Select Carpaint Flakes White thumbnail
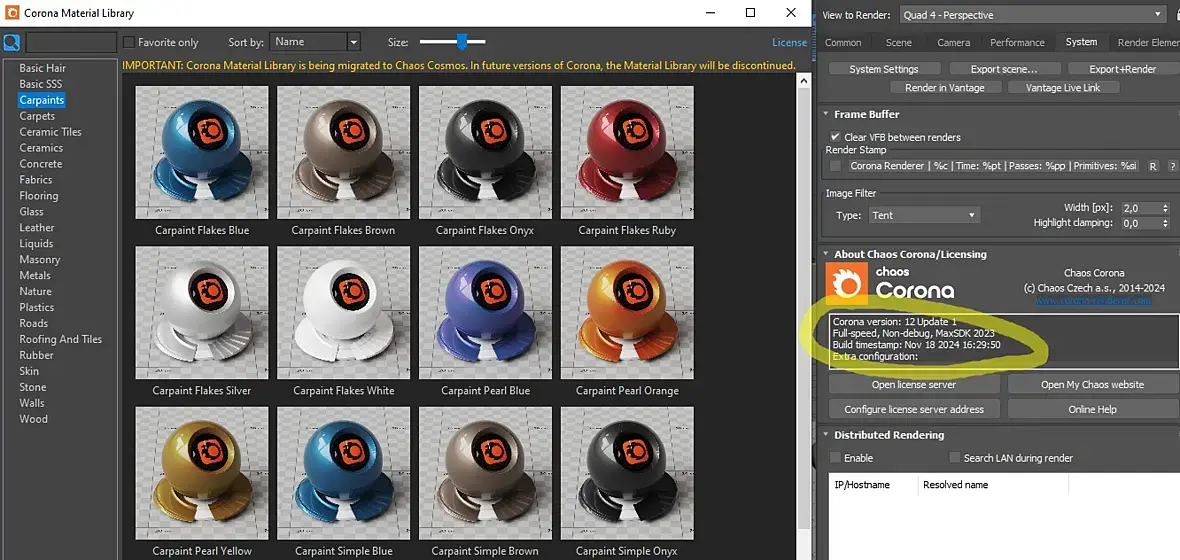This screenshot has width=1180, height=560. (x=343, y=312)
